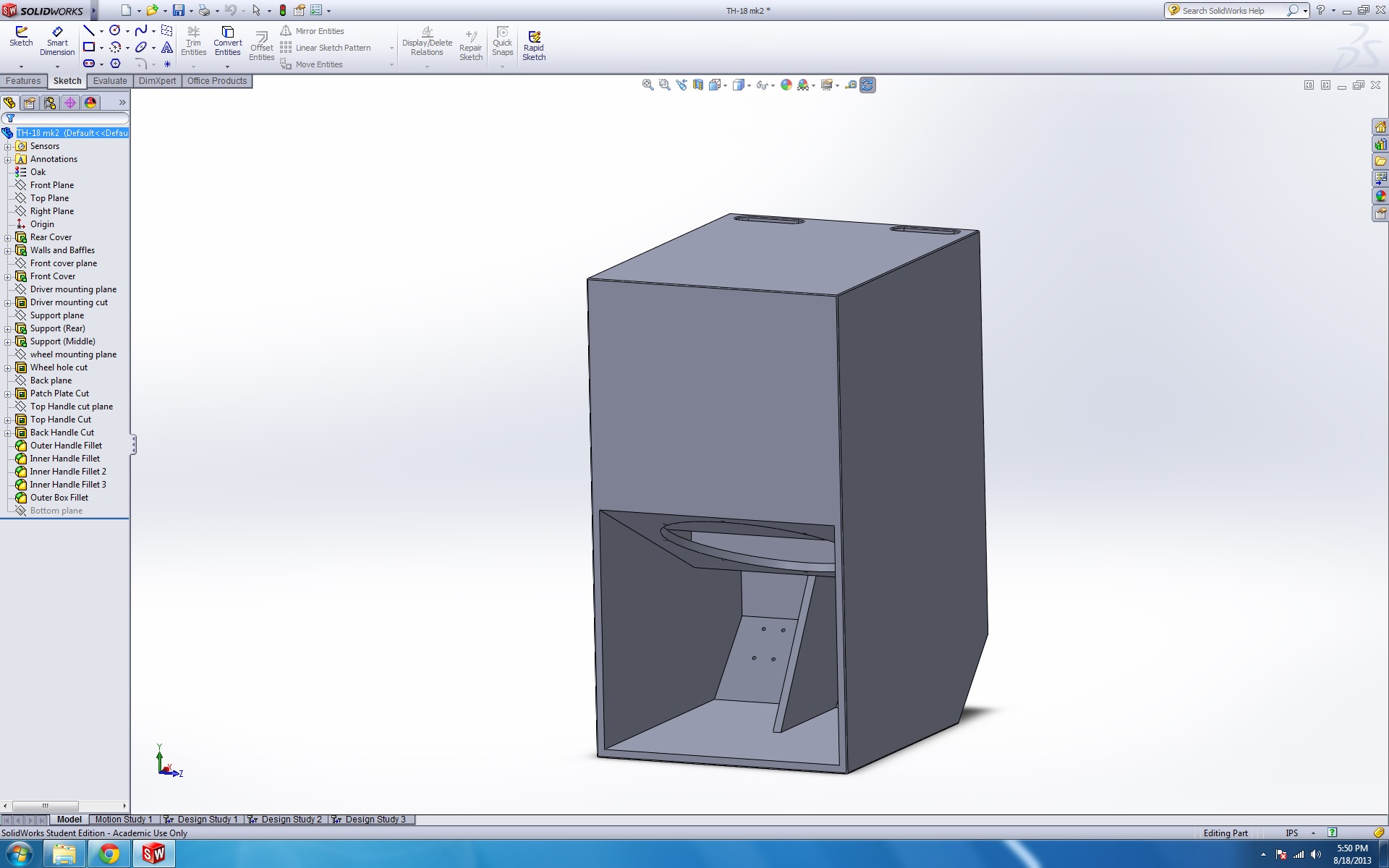Click the Mirror Entities button

pos(313,31)
